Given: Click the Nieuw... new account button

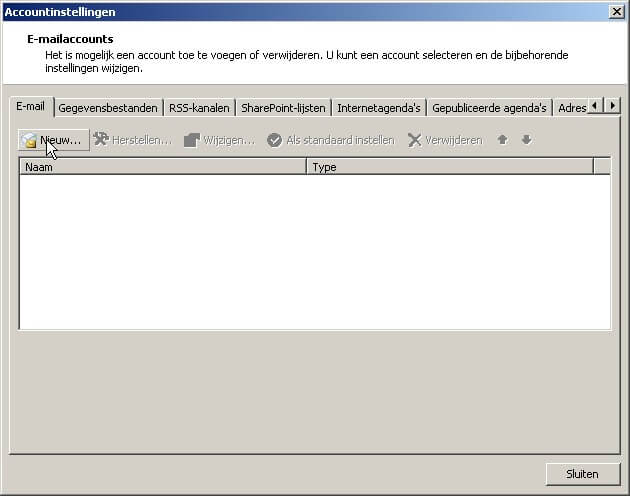Looking at the screenshot, I should (54, 140).
